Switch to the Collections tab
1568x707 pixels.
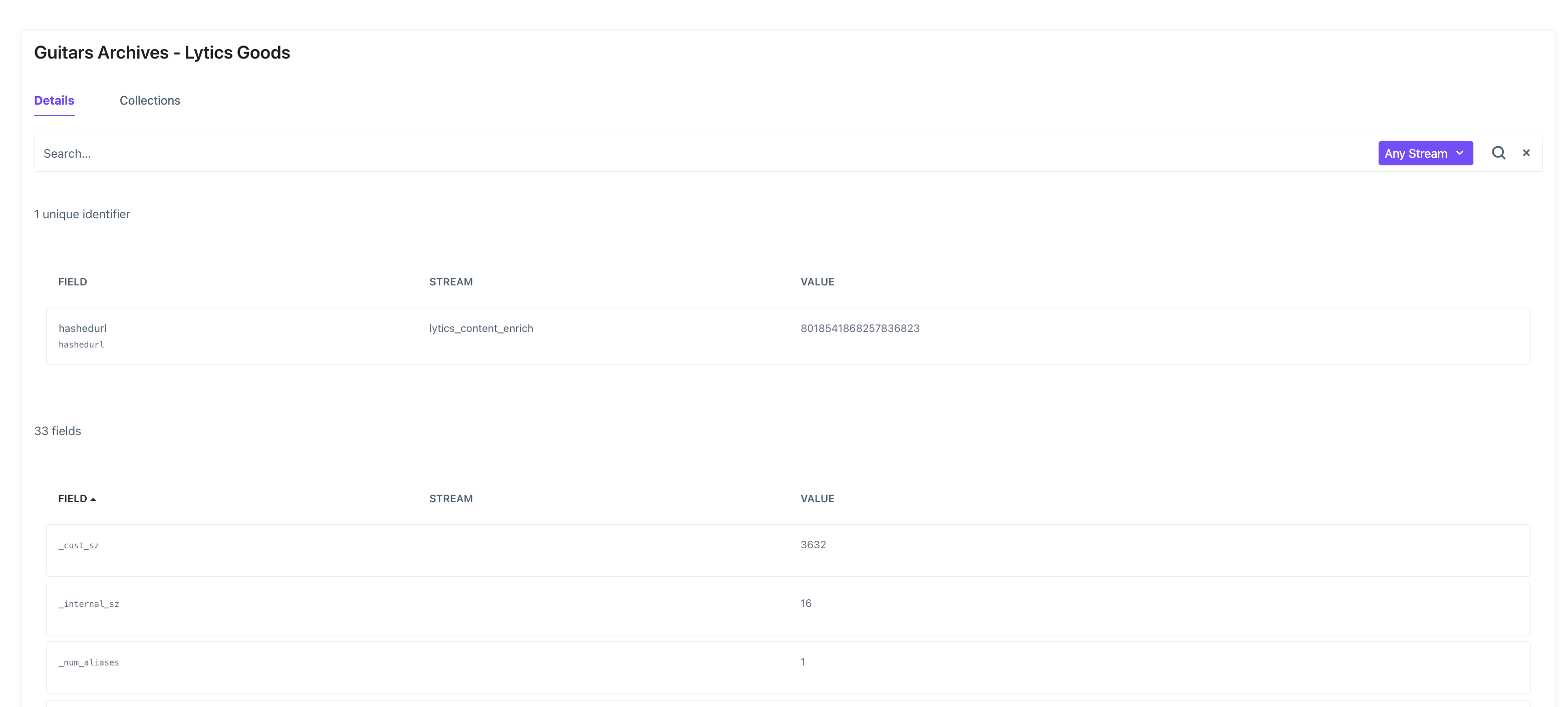(x=150, y=100)
